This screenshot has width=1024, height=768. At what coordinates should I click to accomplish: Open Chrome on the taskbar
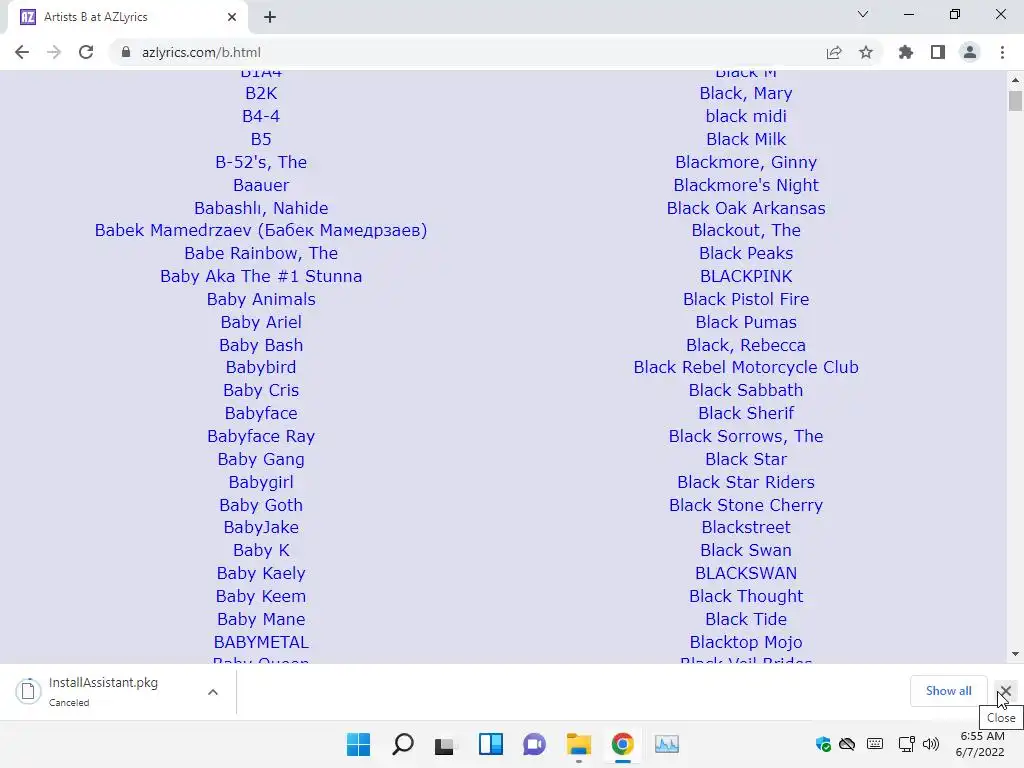pos(622,744)
